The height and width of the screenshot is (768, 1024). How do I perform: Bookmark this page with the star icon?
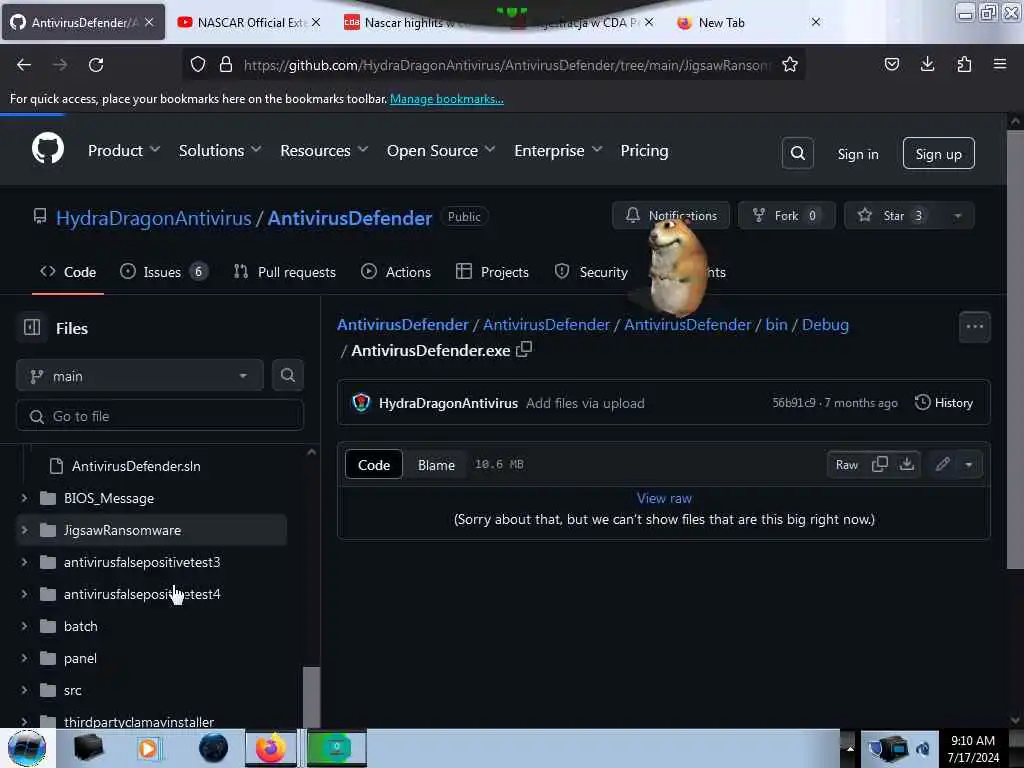[x=790, y=65]
